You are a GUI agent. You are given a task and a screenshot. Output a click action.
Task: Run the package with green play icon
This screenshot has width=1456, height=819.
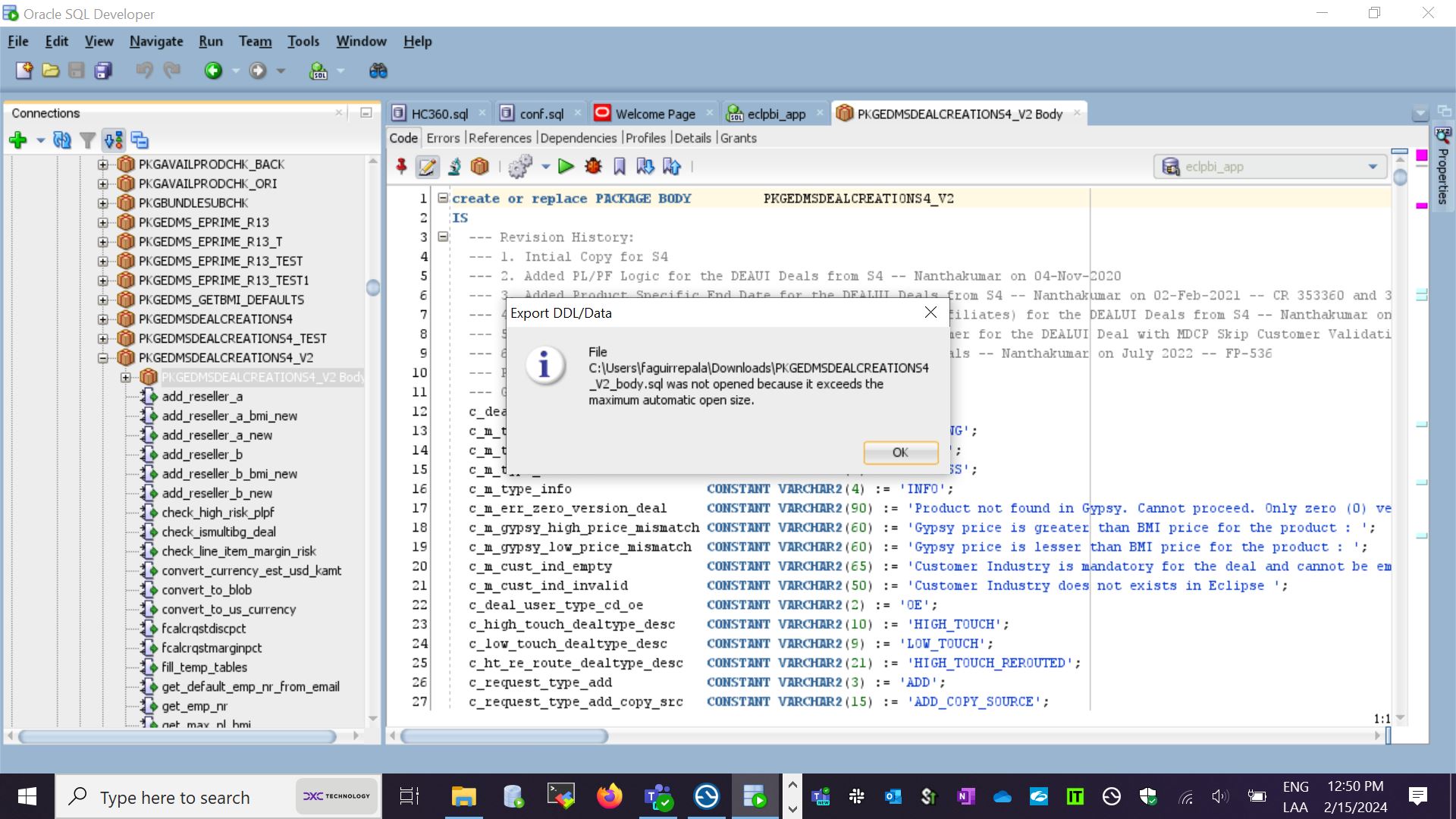click(x=566, y=166)
